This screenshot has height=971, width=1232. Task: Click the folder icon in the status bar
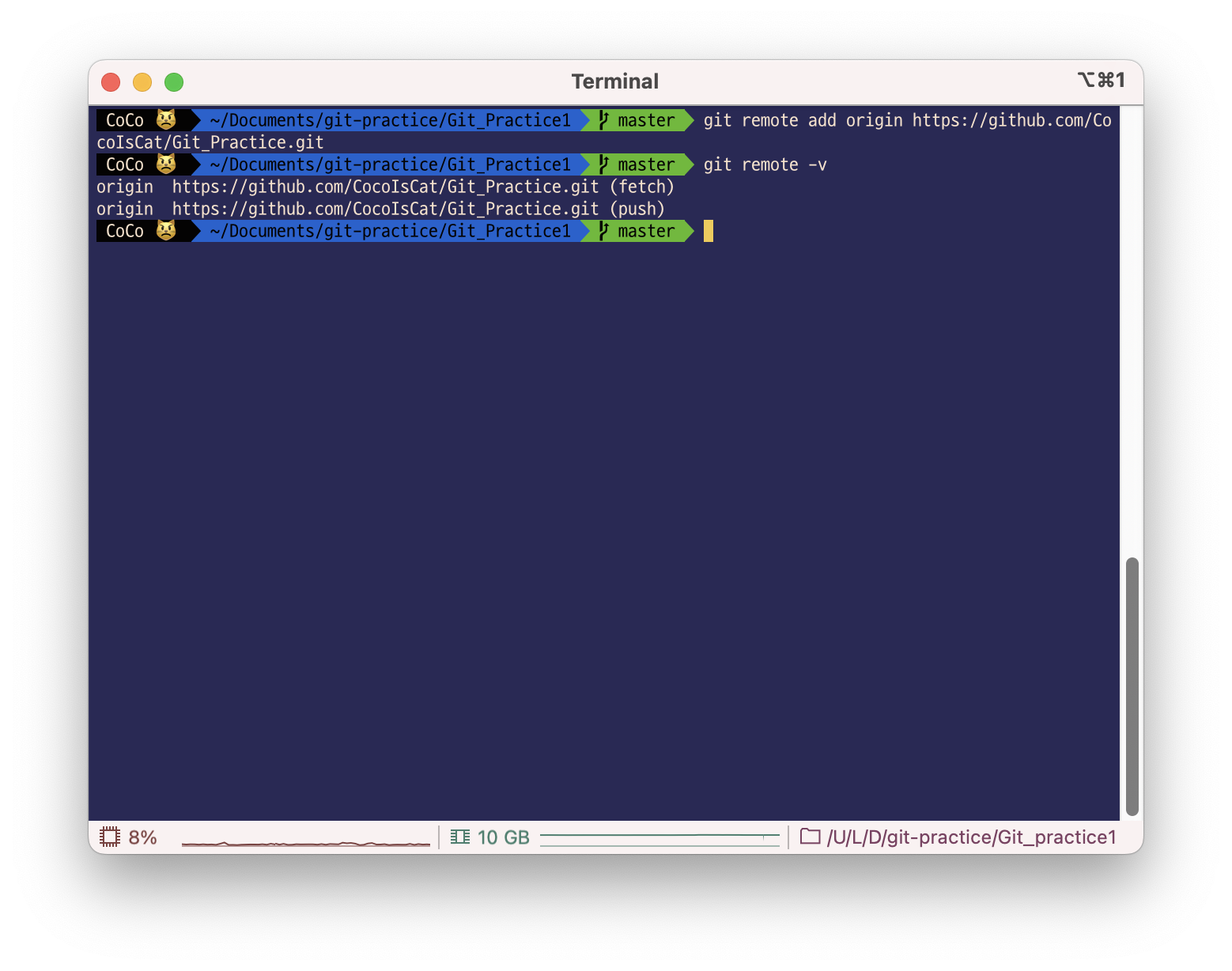(x=810, y=837)
